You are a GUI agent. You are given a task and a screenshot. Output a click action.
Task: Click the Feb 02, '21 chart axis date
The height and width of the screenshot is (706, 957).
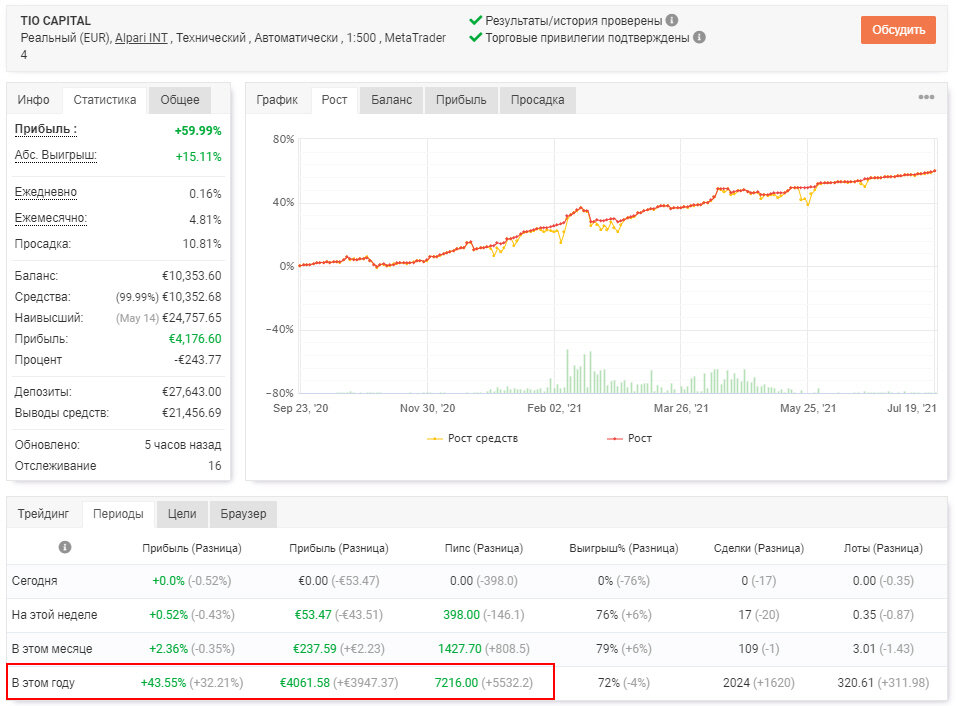(554, 408)
